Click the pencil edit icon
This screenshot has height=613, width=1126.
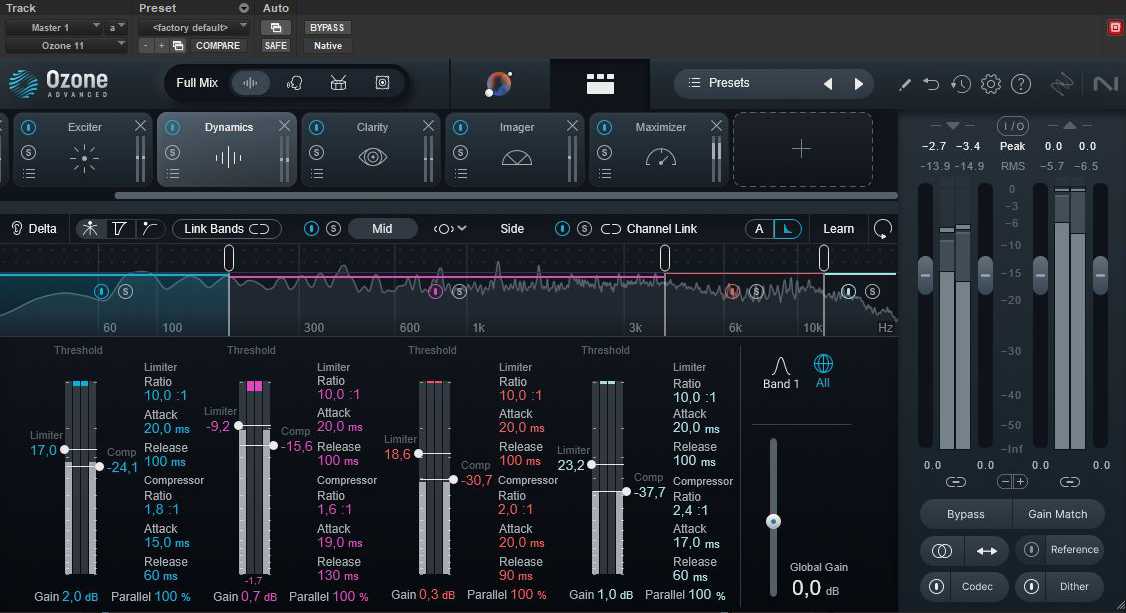(904, 85)
